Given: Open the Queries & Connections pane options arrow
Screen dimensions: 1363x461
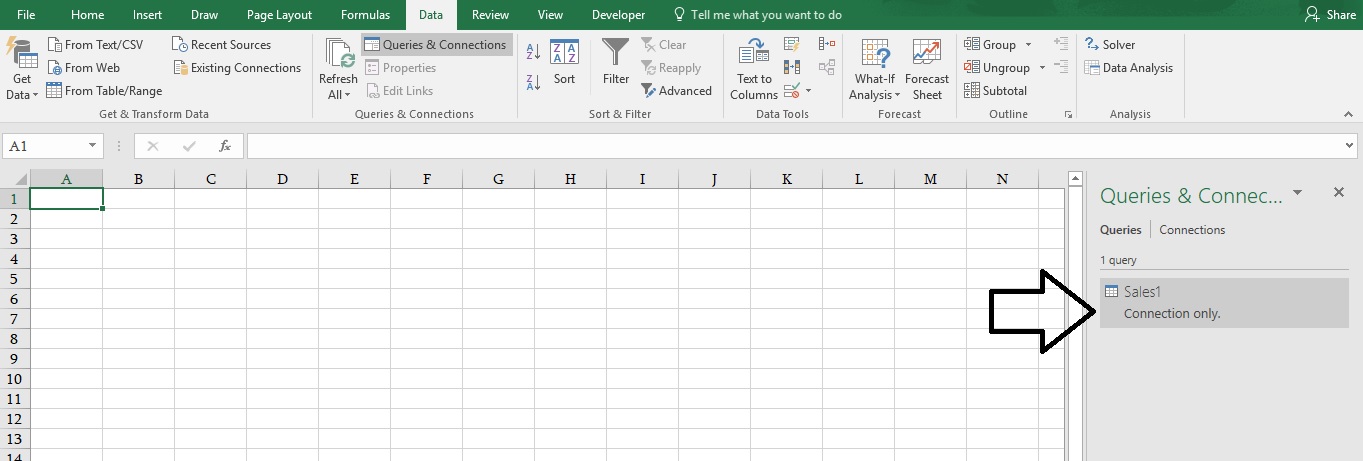Looking at the screenshot, I should pyautogui.click(x=1297, y=192).
